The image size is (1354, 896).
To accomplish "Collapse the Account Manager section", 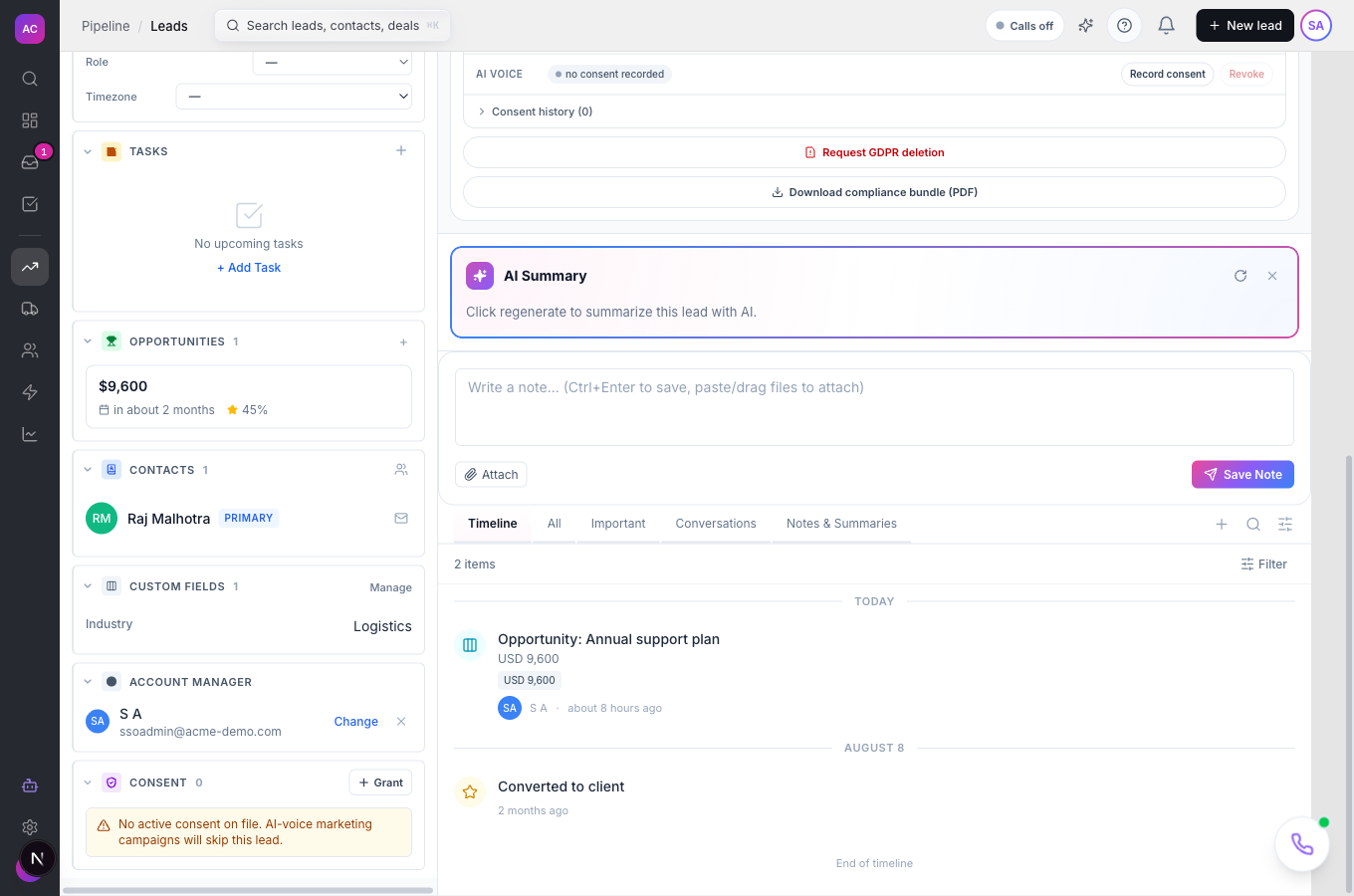I will (88, 682).
